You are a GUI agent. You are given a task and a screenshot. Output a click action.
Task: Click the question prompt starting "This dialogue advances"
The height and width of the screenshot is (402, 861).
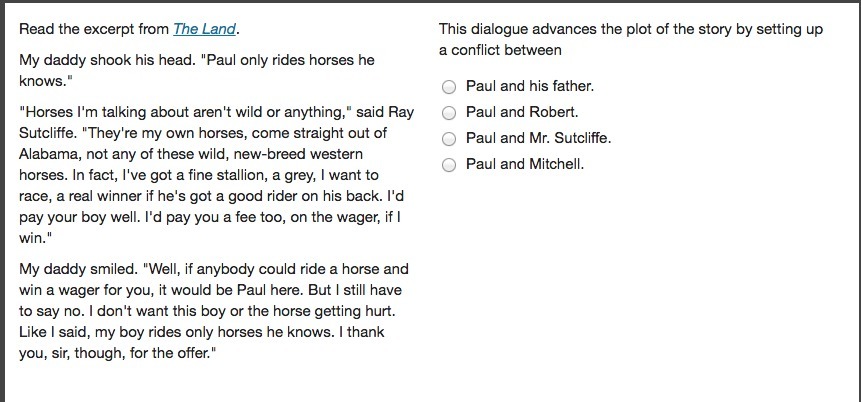tap(631, 40)
